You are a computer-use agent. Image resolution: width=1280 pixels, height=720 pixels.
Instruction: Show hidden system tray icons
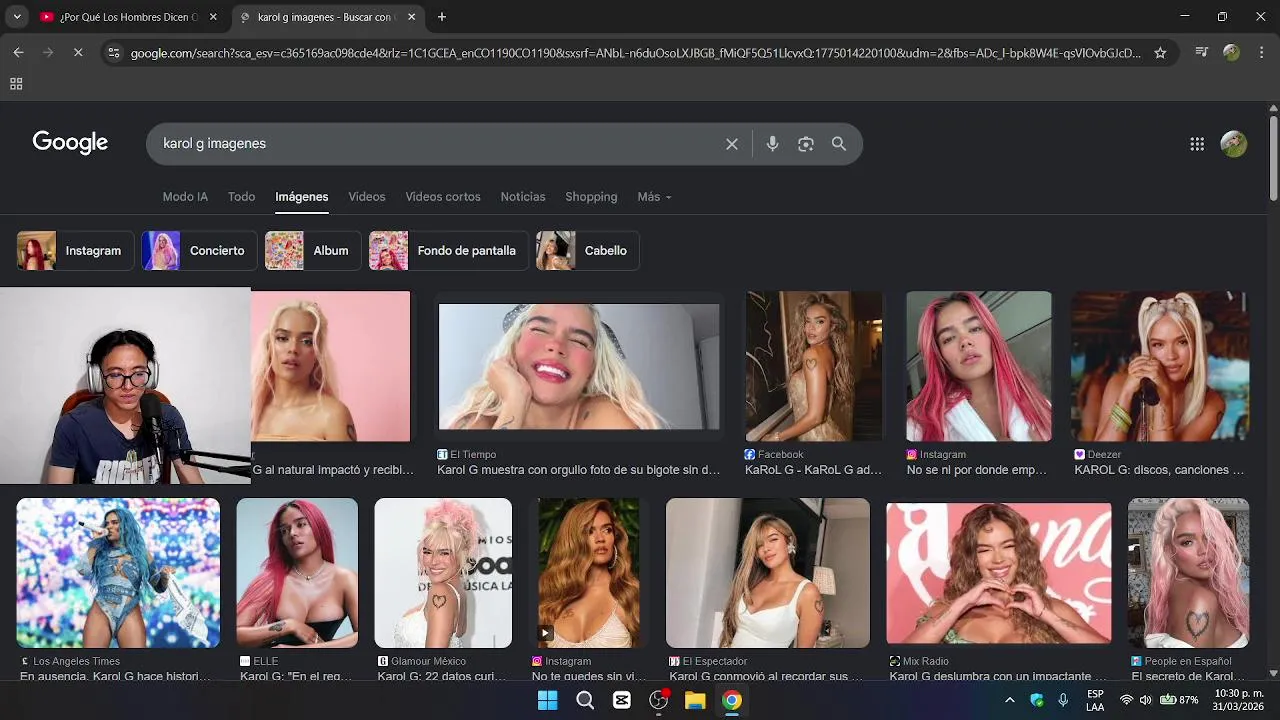tap(1010, 700)
